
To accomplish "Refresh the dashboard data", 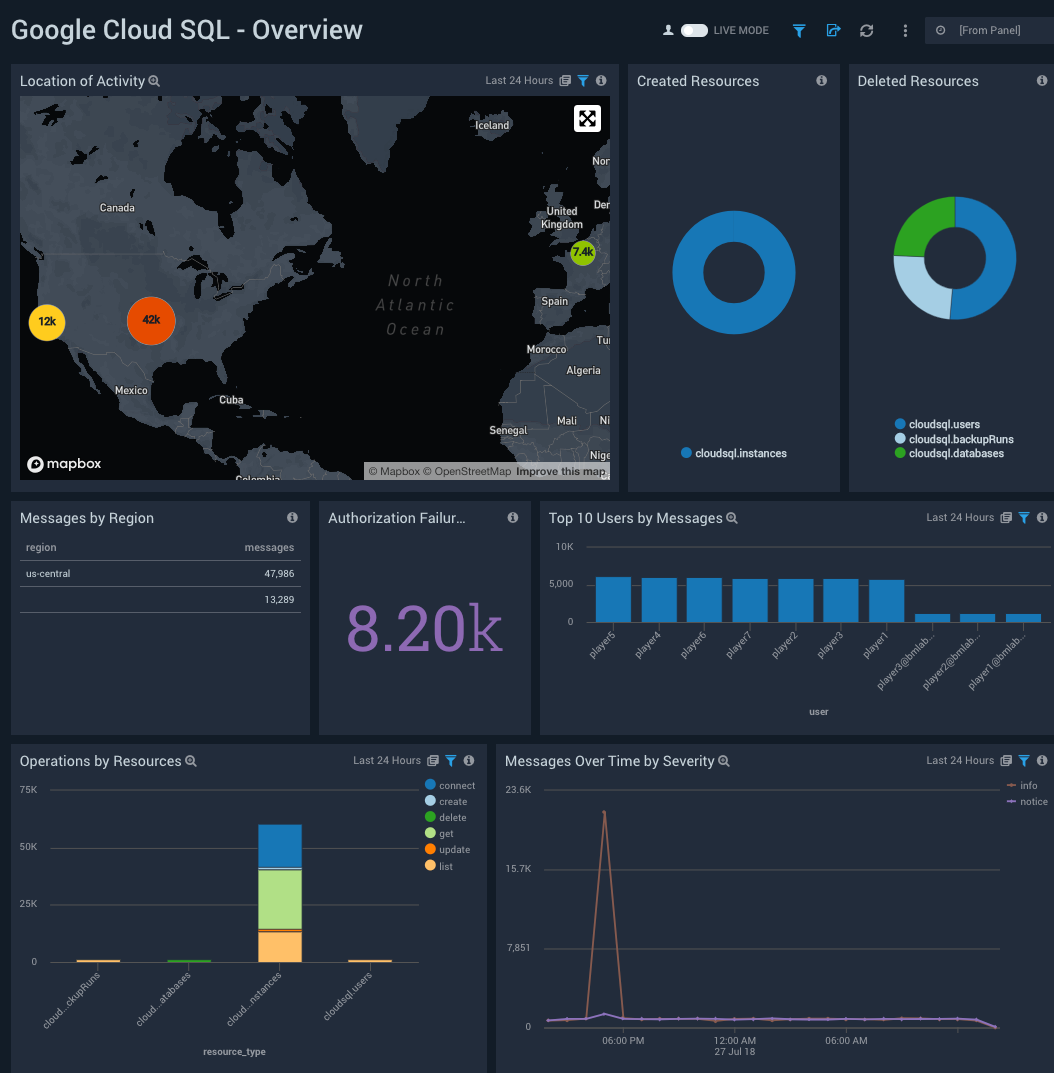I will pos(866,31).
